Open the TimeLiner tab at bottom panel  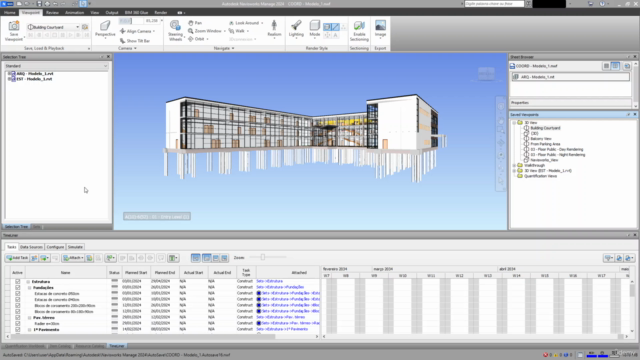117,346
